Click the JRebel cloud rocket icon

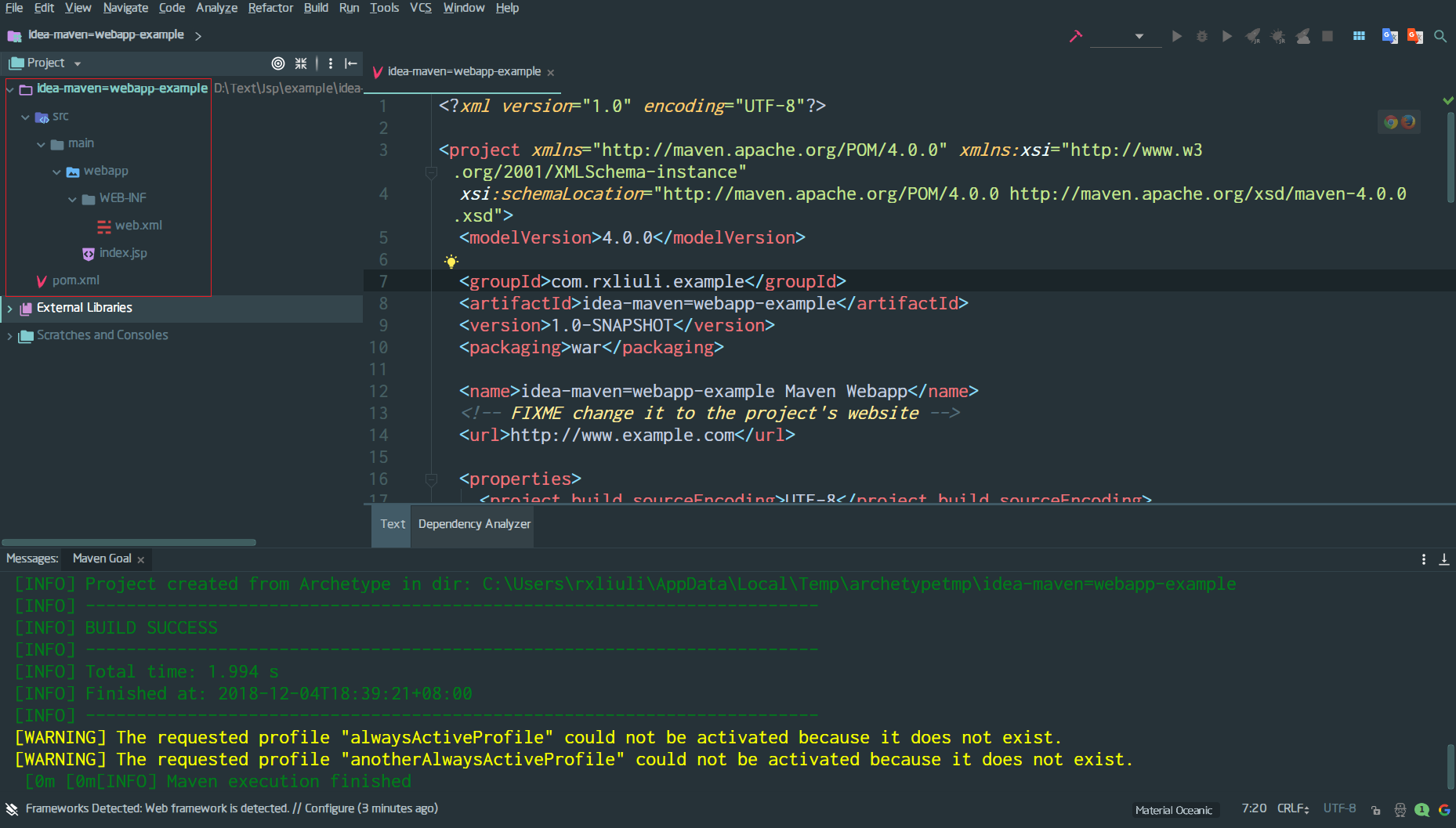tap(1302, 36)
